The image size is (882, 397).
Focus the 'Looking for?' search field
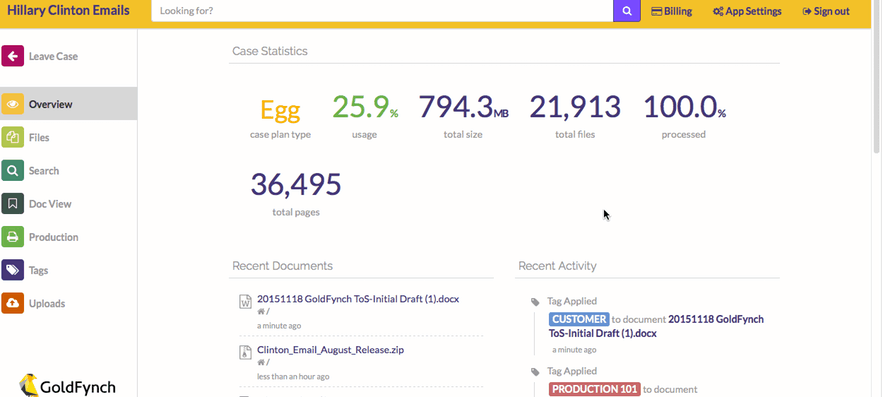tap(382, 11)
